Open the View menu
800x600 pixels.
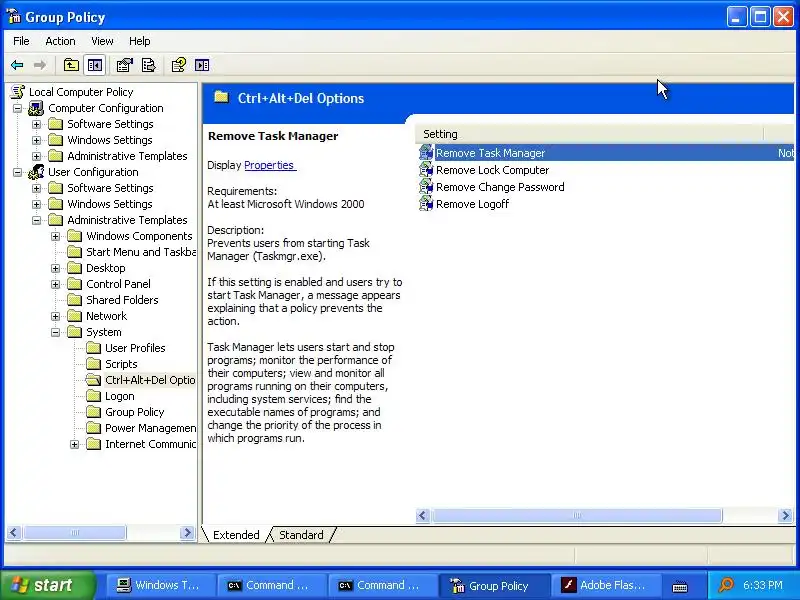click(102, 41)
